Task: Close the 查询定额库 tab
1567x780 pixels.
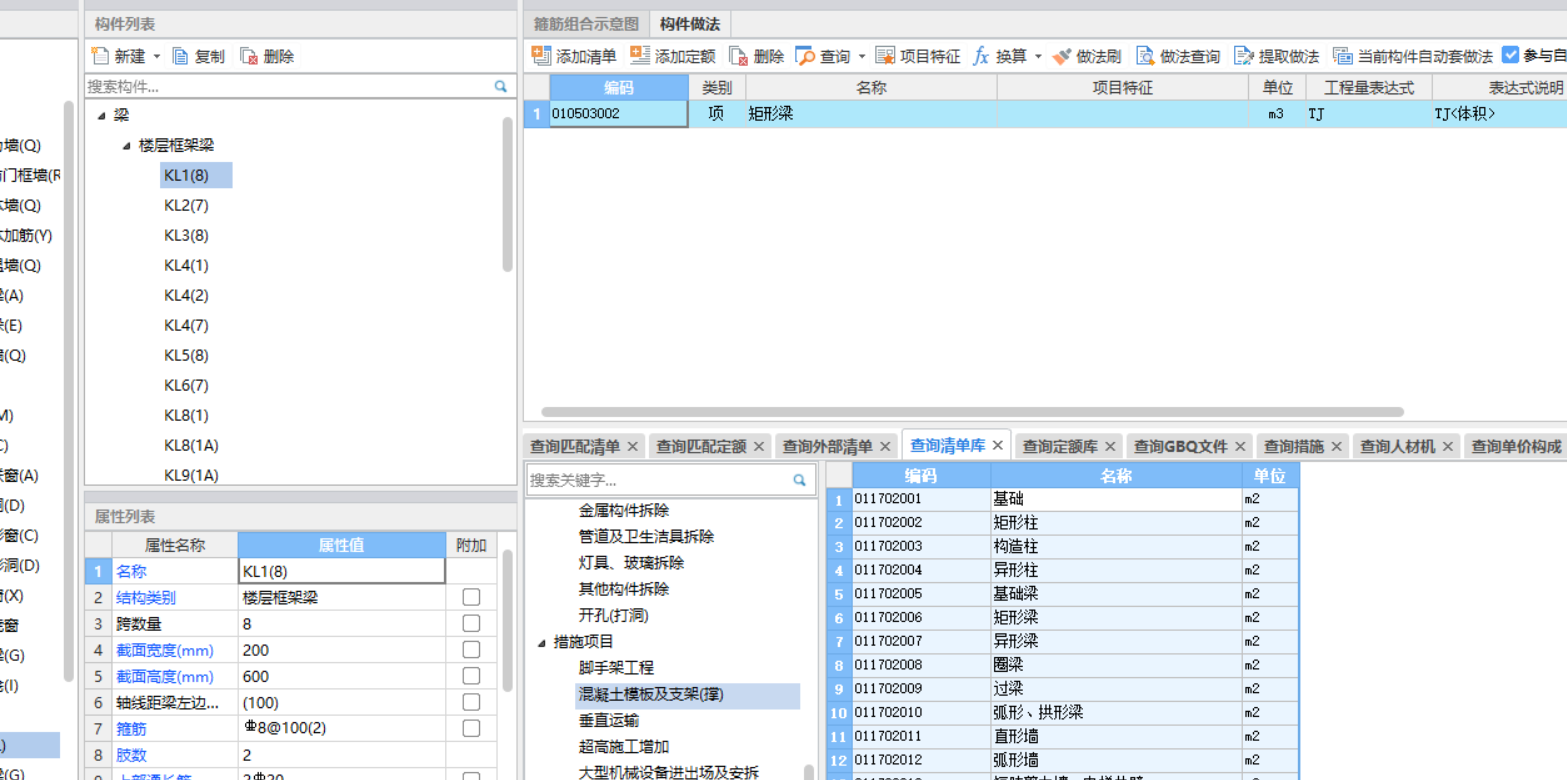Action: (x=1110, y=447)
